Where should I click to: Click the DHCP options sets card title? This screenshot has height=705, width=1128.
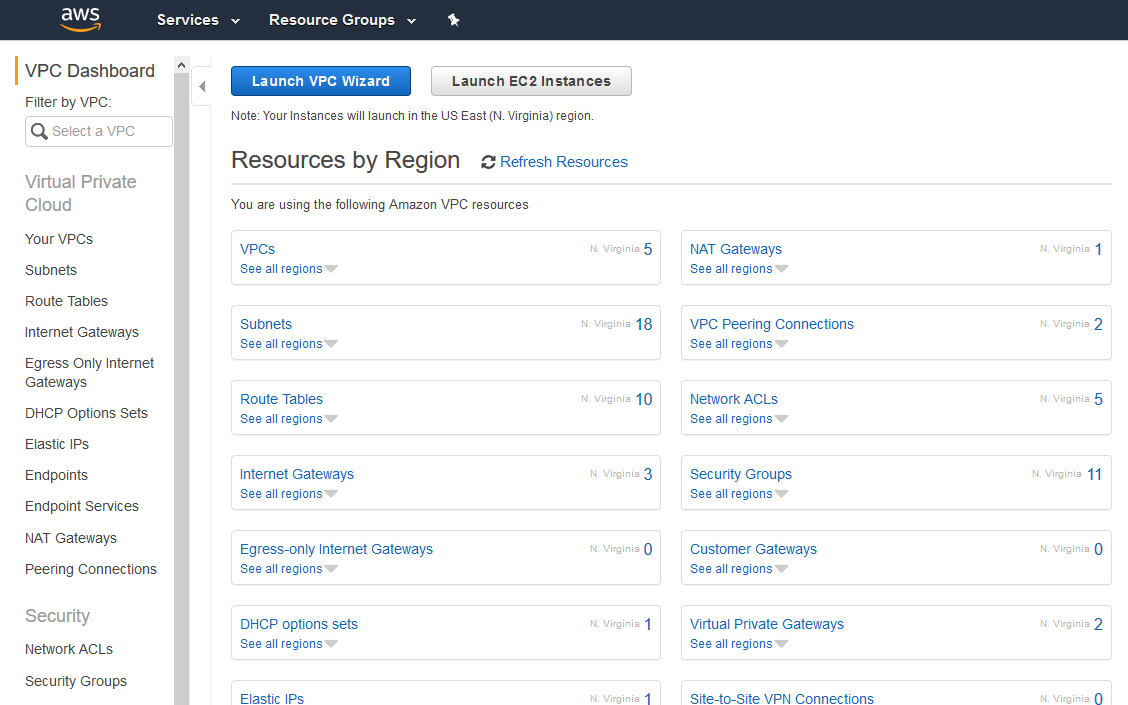click(x=299, y=624)
